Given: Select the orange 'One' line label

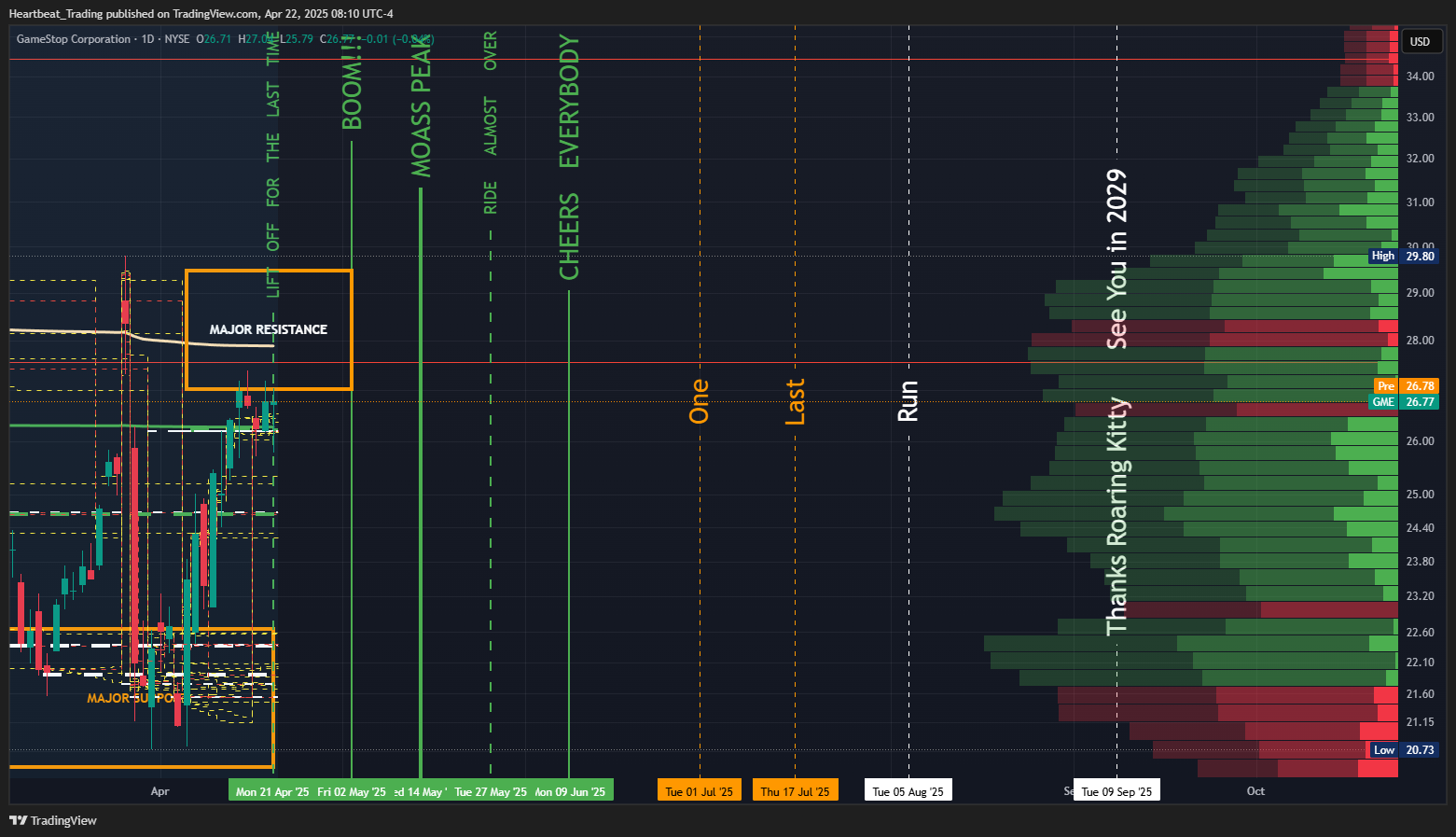Looking at the screenshot, I should pos(700,401).
